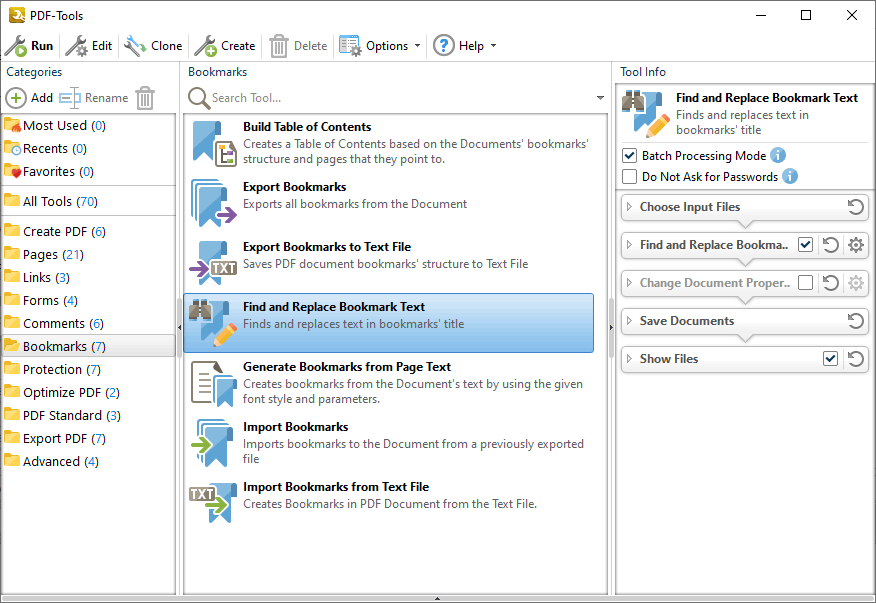Select the Protection category
The width and height of the screenshot is (876, 603).
coord(52,369)
